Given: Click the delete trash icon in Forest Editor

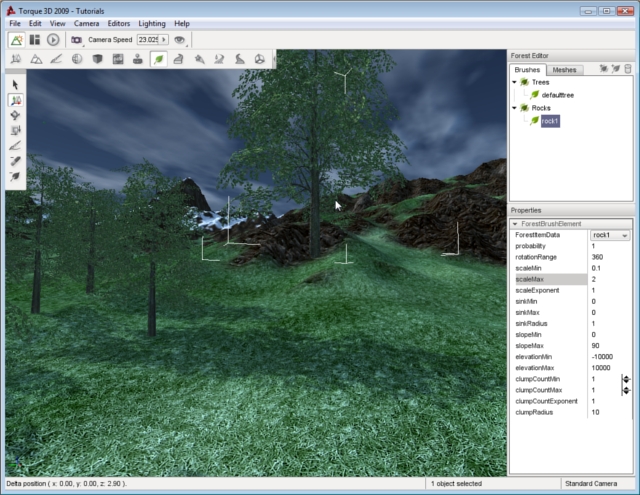Looking at the screenshot, I should (x=628, y=70).
